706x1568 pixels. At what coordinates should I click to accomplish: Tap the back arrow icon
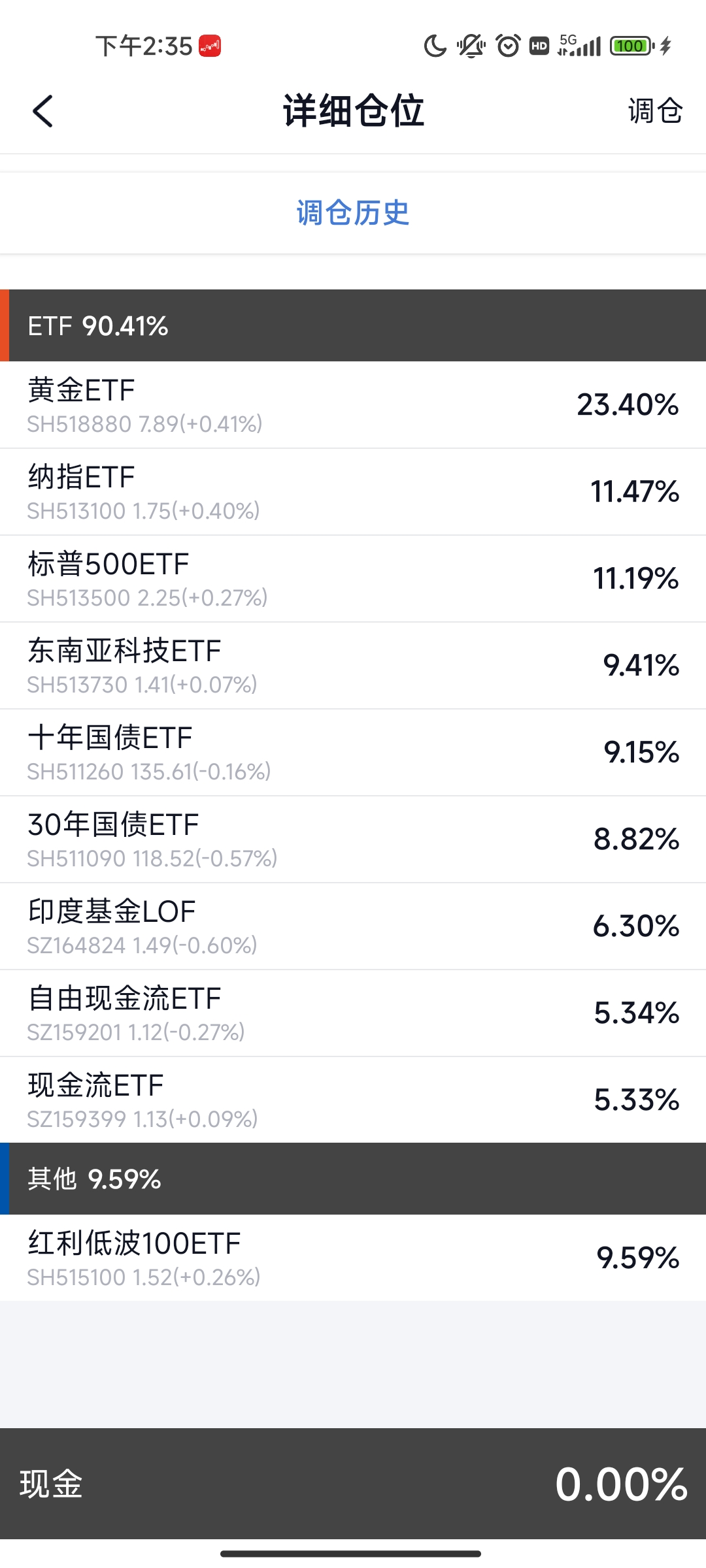(x=43, y=111)
